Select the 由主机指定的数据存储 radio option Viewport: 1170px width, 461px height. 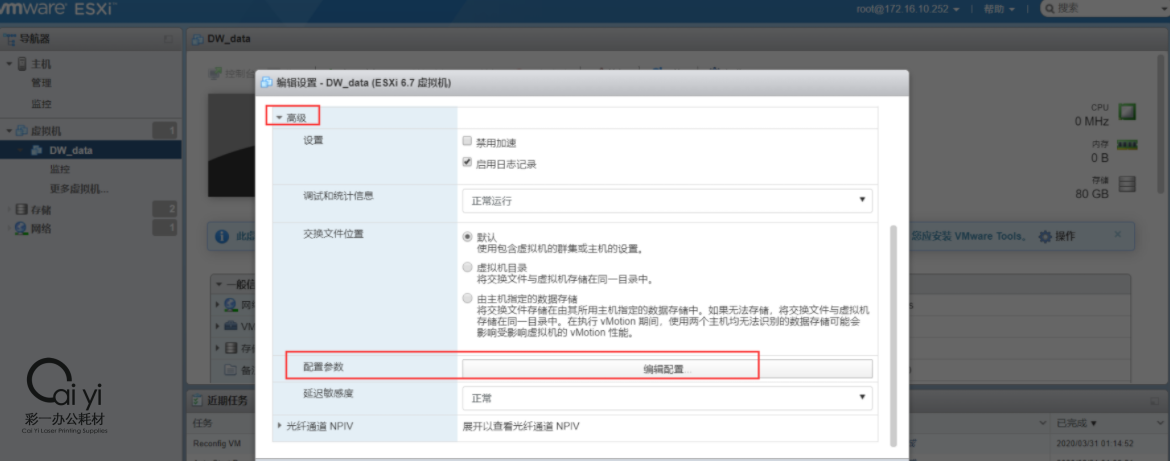(x=467, y=299)
